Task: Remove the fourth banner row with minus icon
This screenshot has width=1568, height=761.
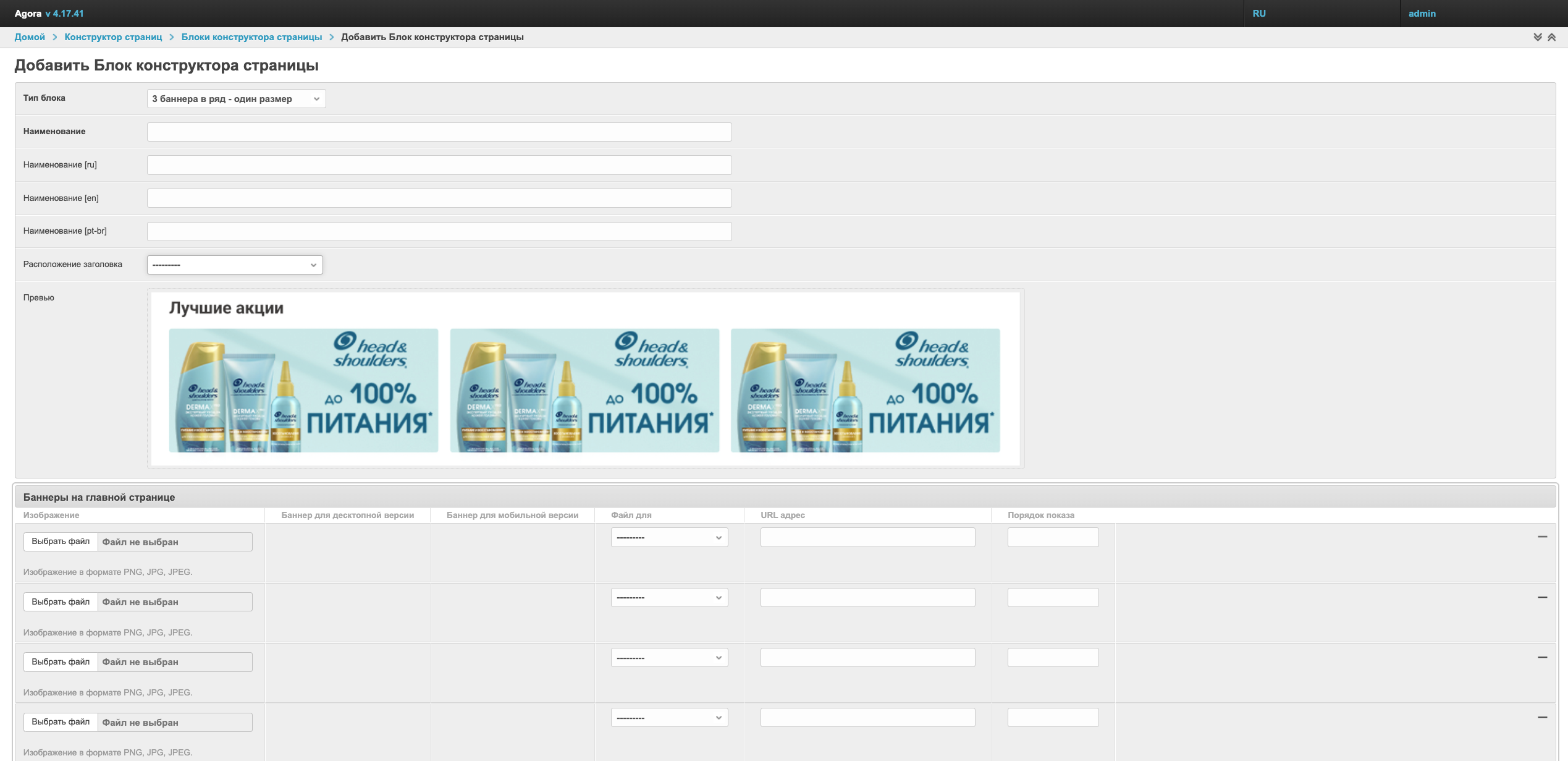Action: pos(1542,717)
